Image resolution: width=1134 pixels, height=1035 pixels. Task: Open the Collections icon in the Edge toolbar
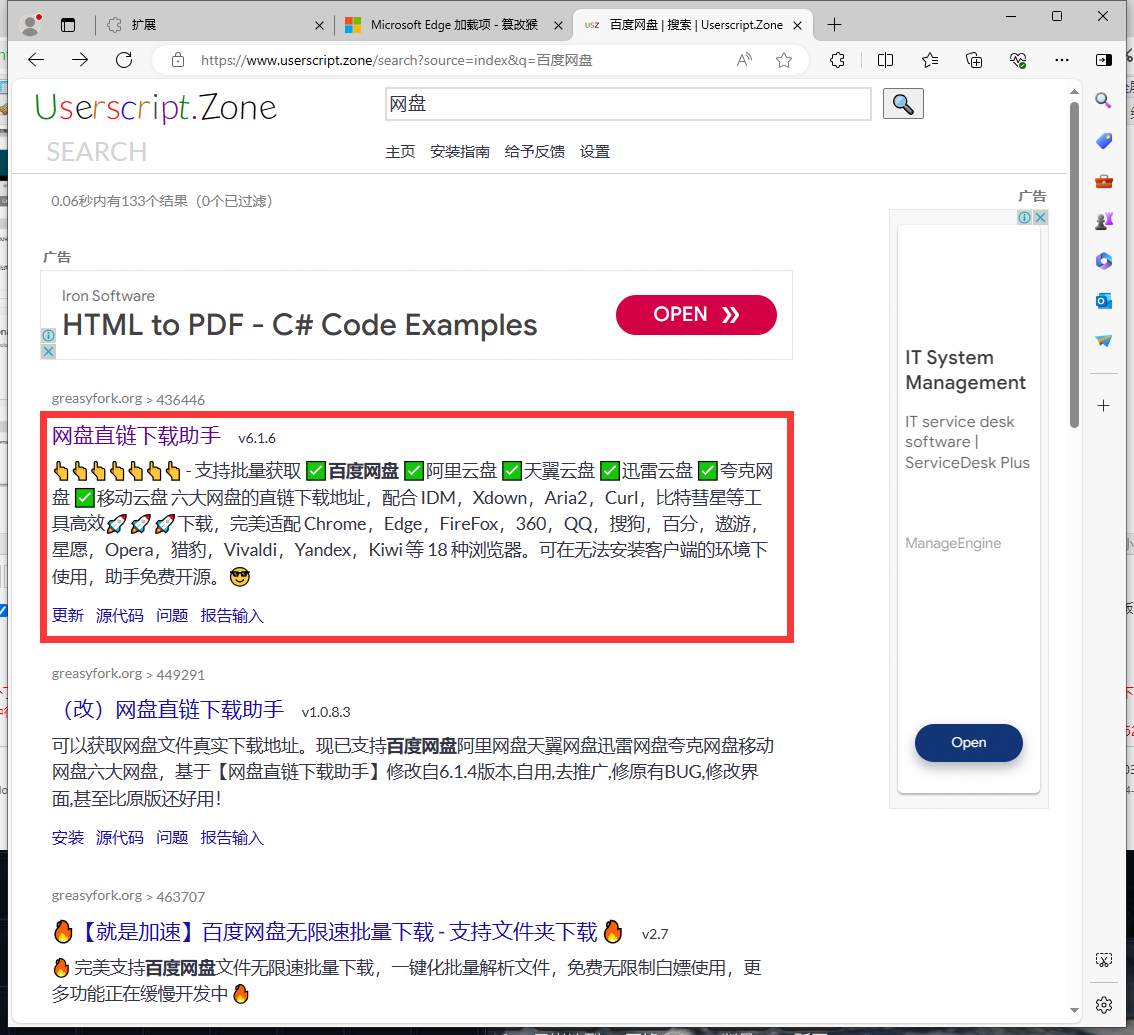pyautogui.click(x=974, y=60)
